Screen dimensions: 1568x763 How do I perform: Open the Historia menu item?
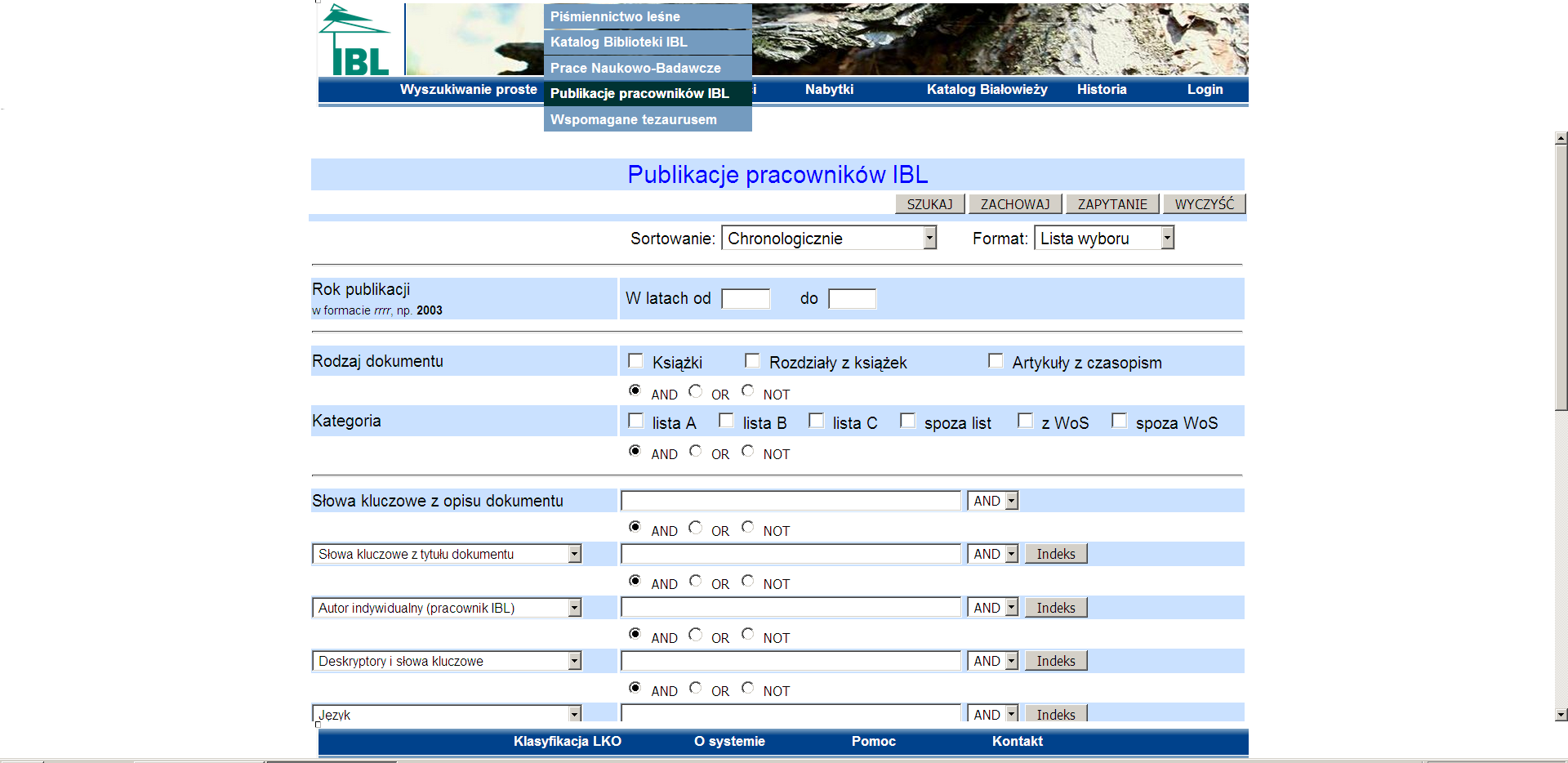pyautogui.click(x=1102, y=89)
